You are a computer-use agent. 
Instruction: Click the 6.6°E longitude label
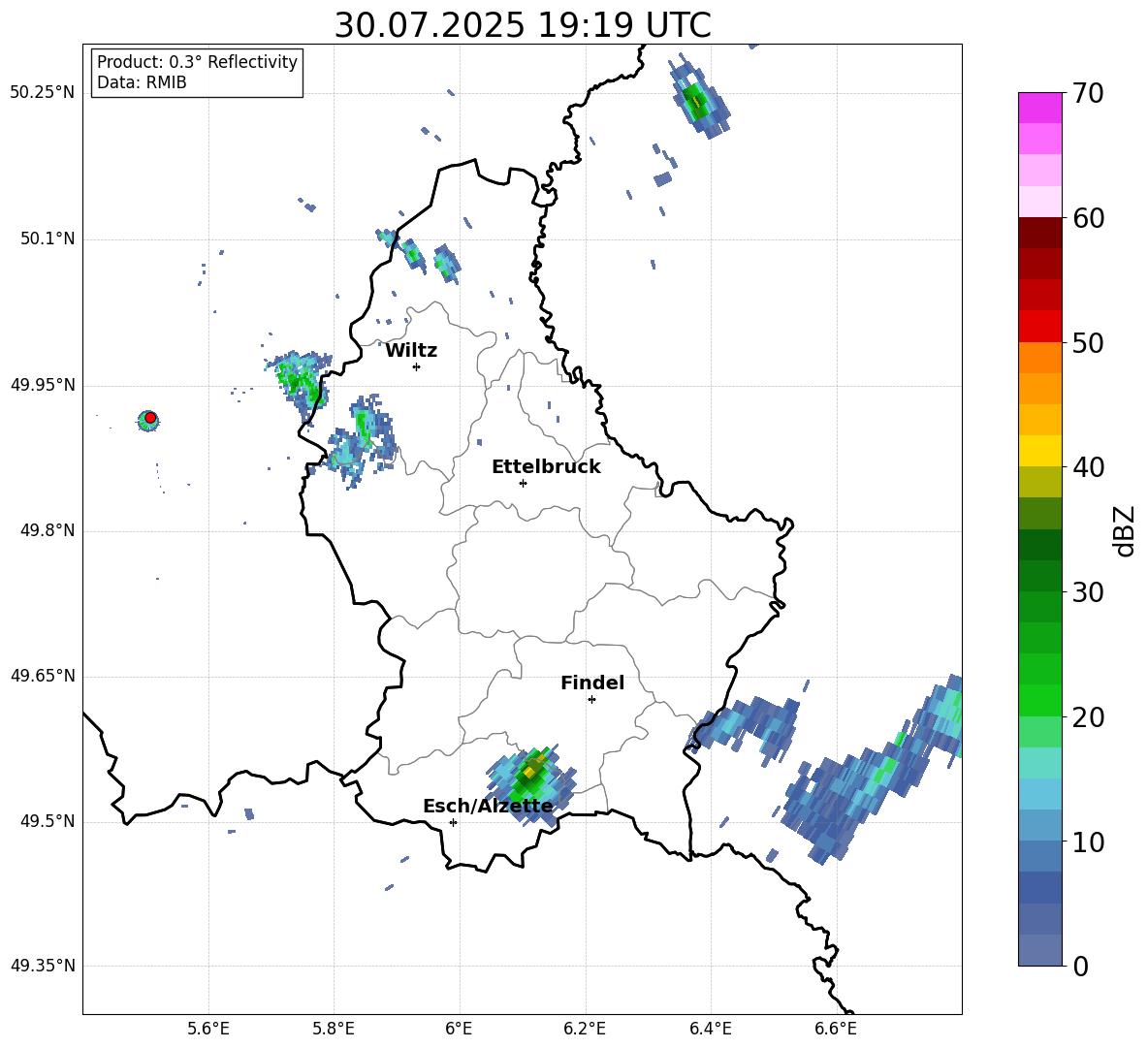click(836, 1029)
